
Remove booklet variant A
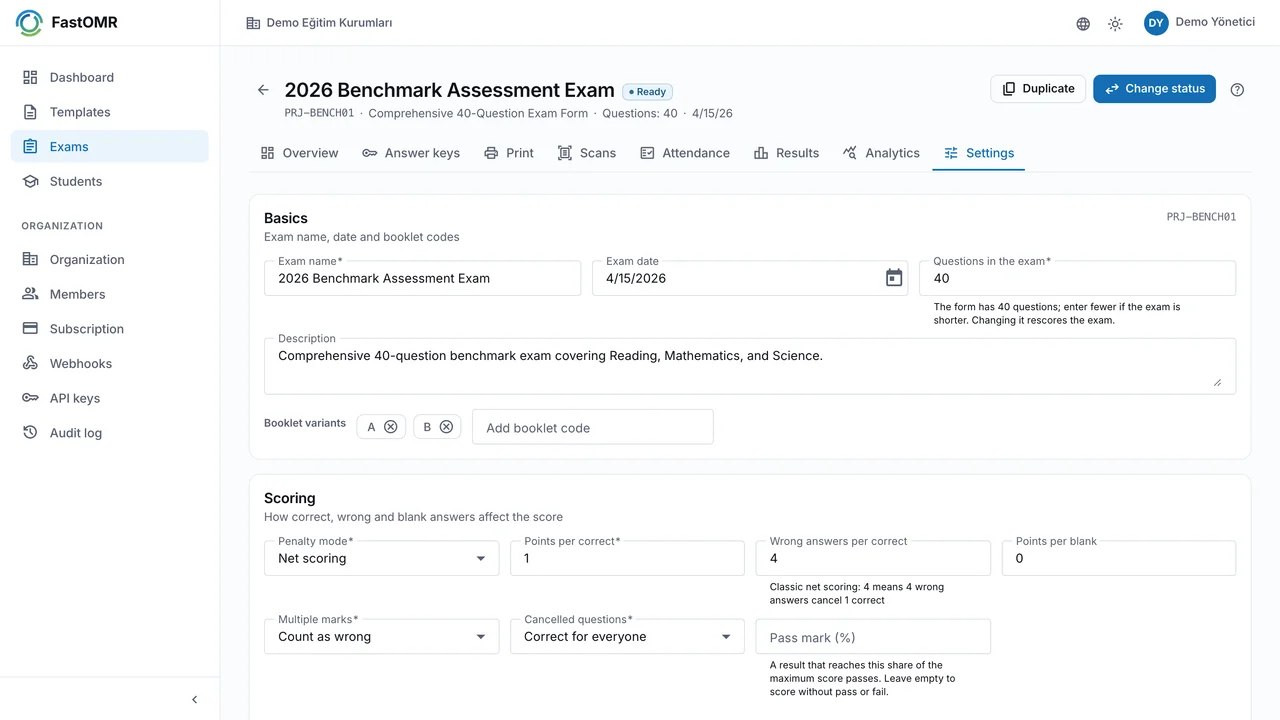pyautogui.click(x=391, y=427)
